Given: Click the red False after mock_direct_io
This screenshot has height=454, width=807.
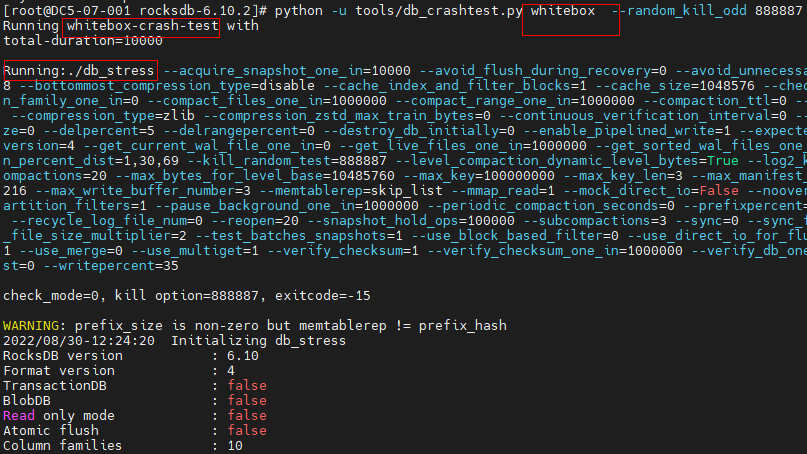Looking at the screenshot, I should pyautogui.click(x=718, y=190).
